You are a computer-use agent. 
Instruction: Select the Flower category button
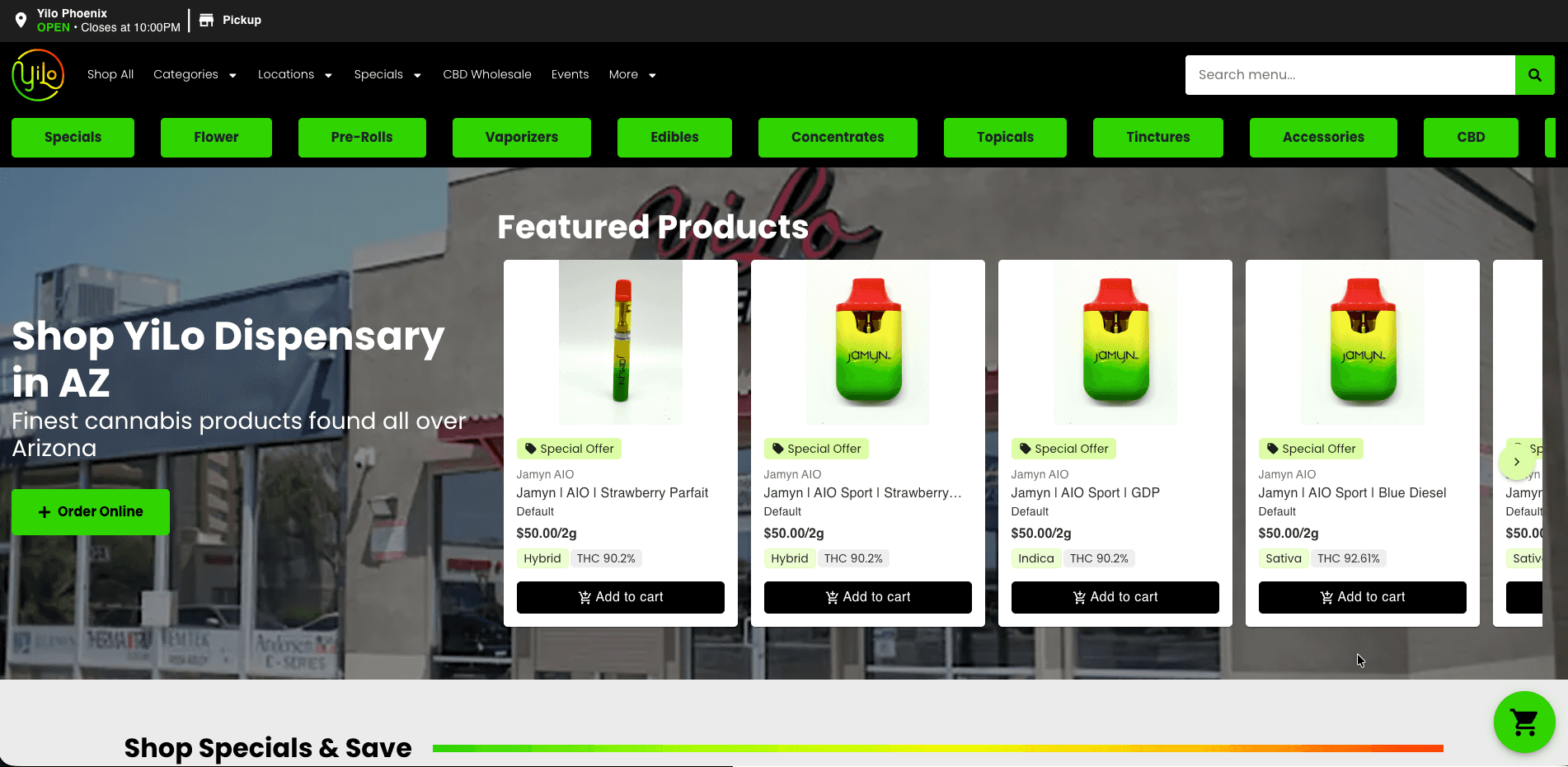(x=216, y=138)
